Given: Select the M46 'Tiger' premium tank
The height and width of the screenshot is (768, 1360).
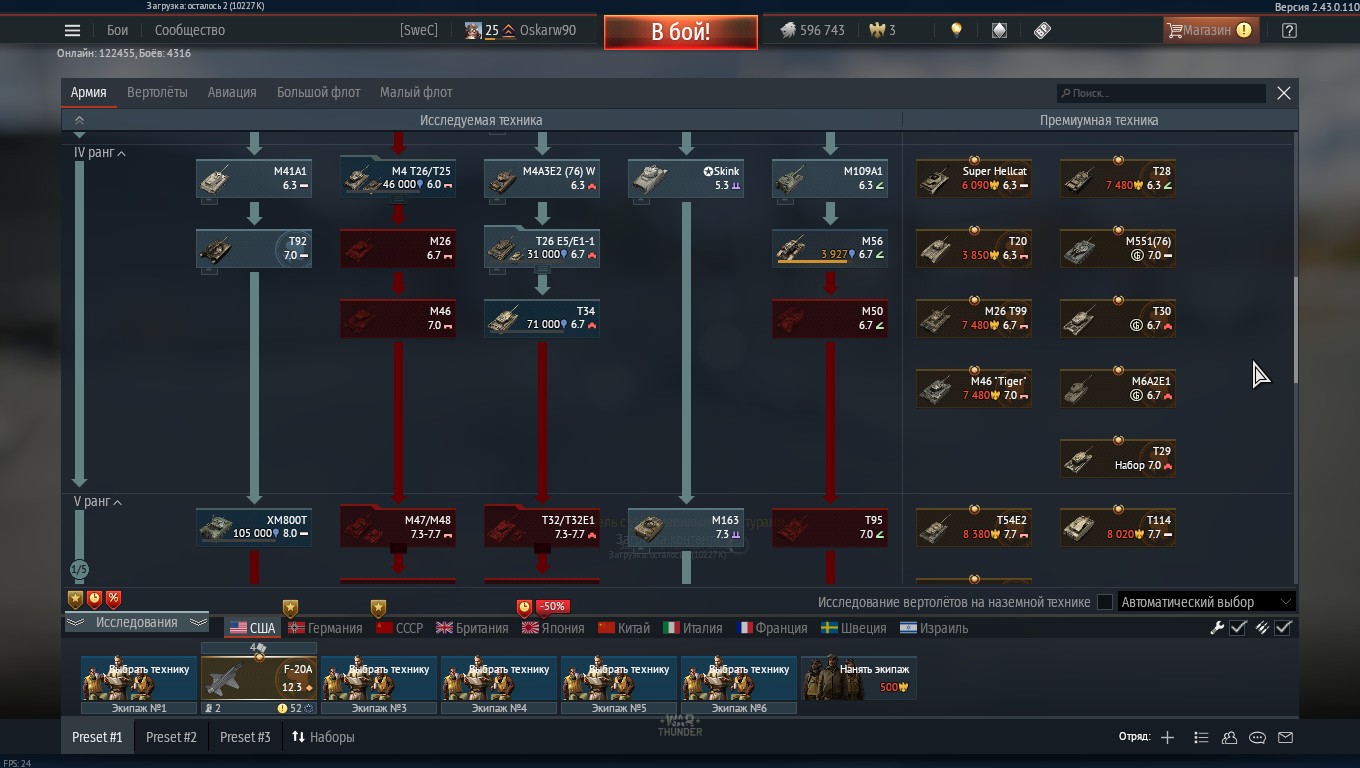Looking at the screenshot, I should [974, 388].
